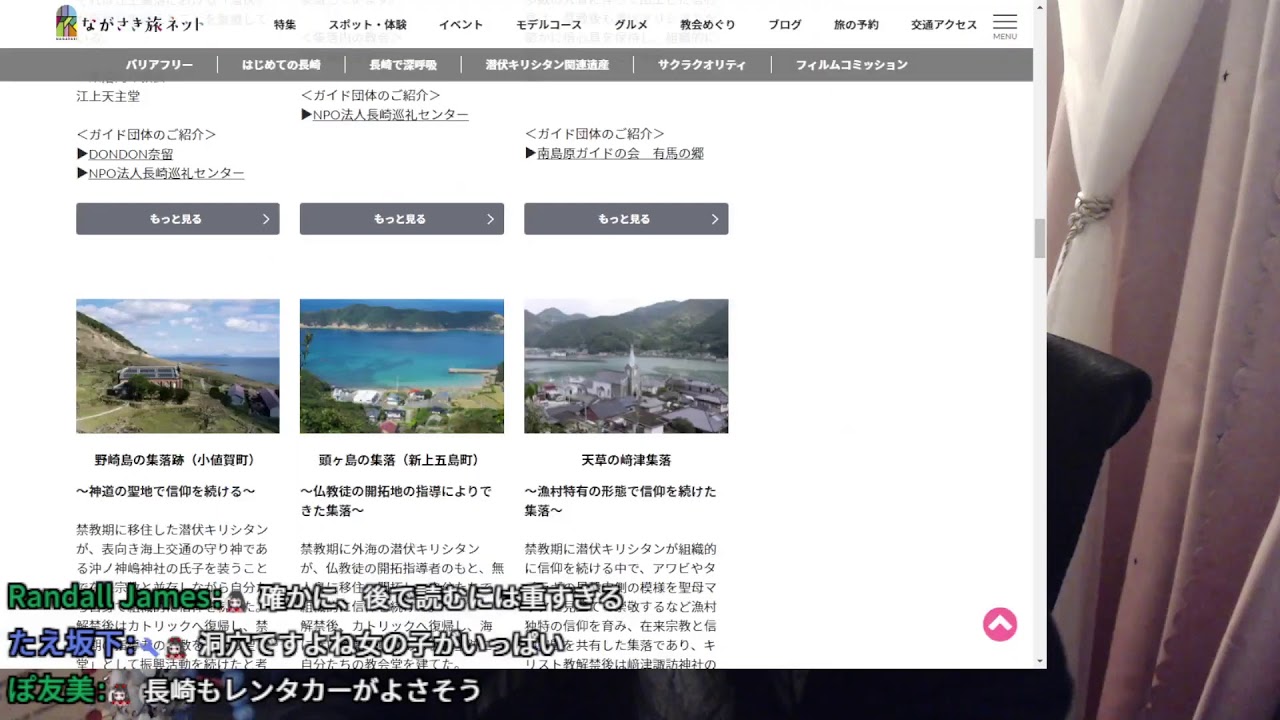
Task: Click the page's vertical scrollbar thumb
Action: tap(1039, 238)
